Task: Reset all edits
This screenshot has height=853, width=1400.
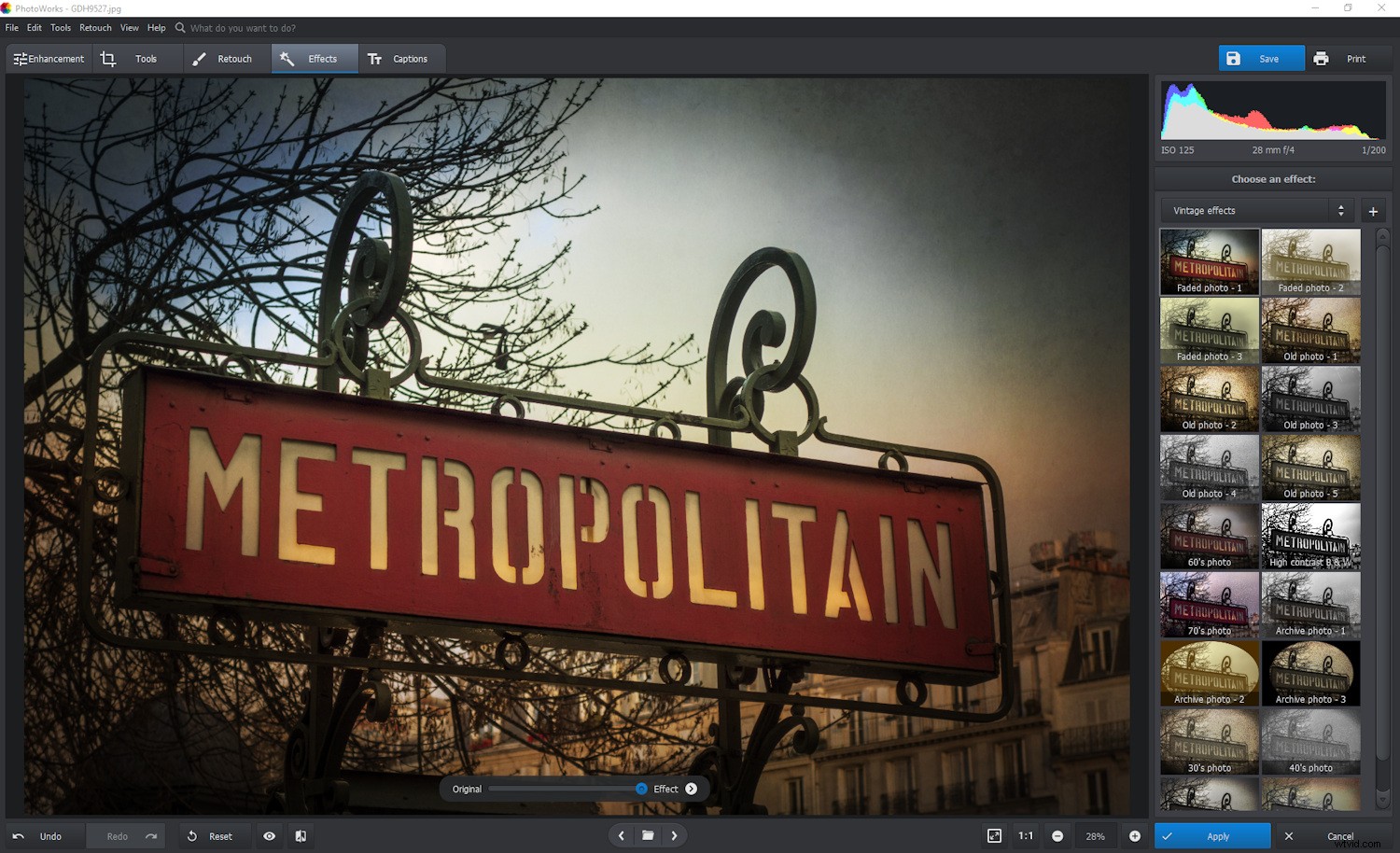Action: (213, 835)
